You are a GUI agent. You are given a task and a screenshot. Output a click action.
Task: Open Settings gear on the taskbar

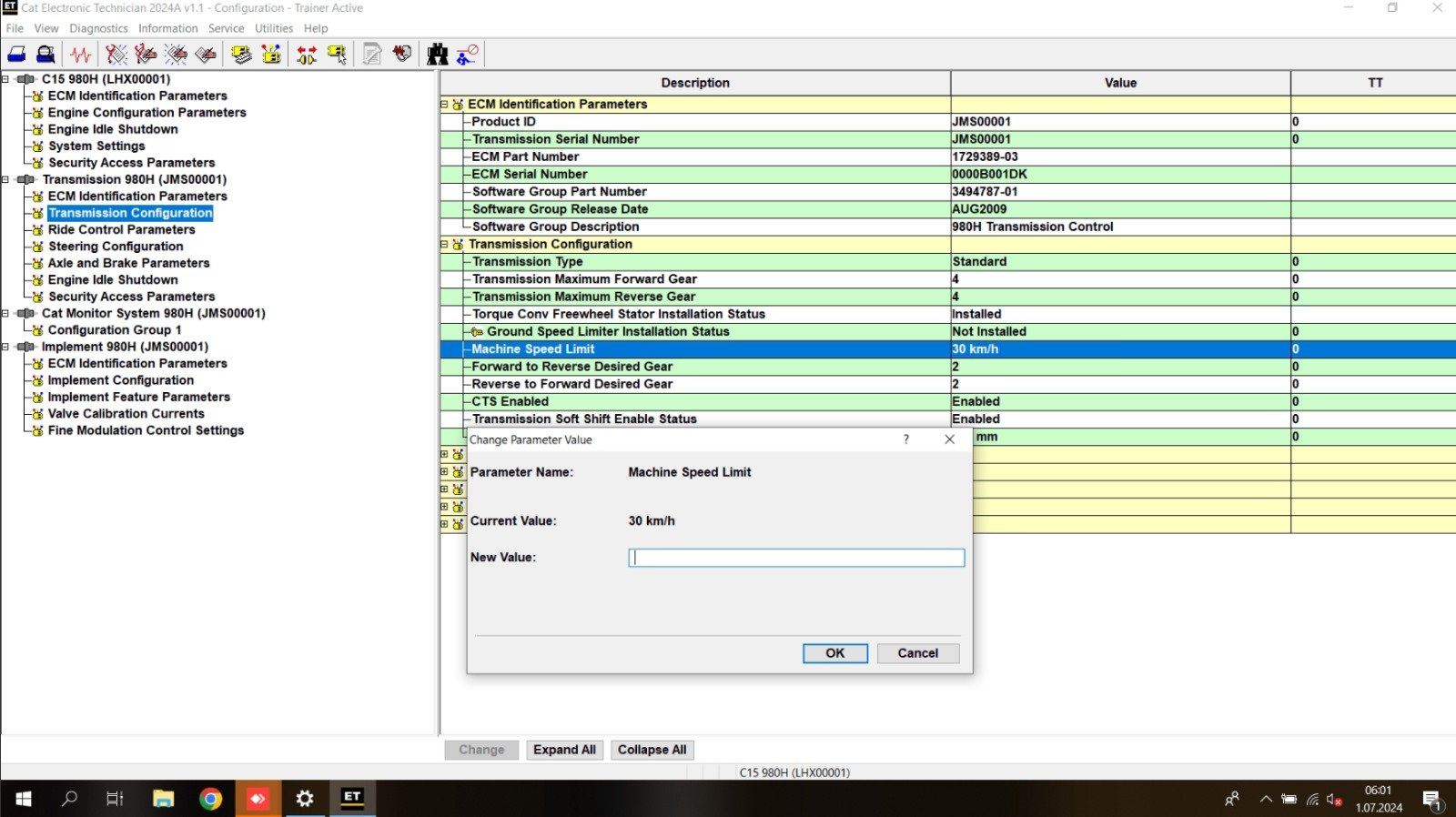click(x=305, y=799)
